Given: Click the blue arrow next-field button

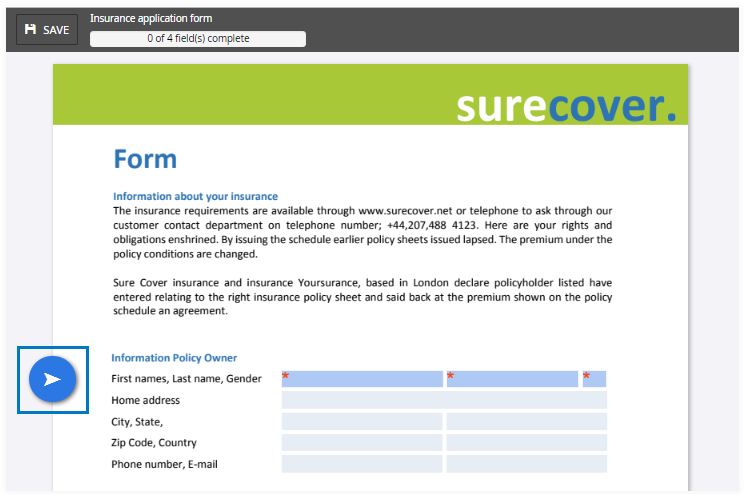Looking at the screenshot, I should pos(53,380).
